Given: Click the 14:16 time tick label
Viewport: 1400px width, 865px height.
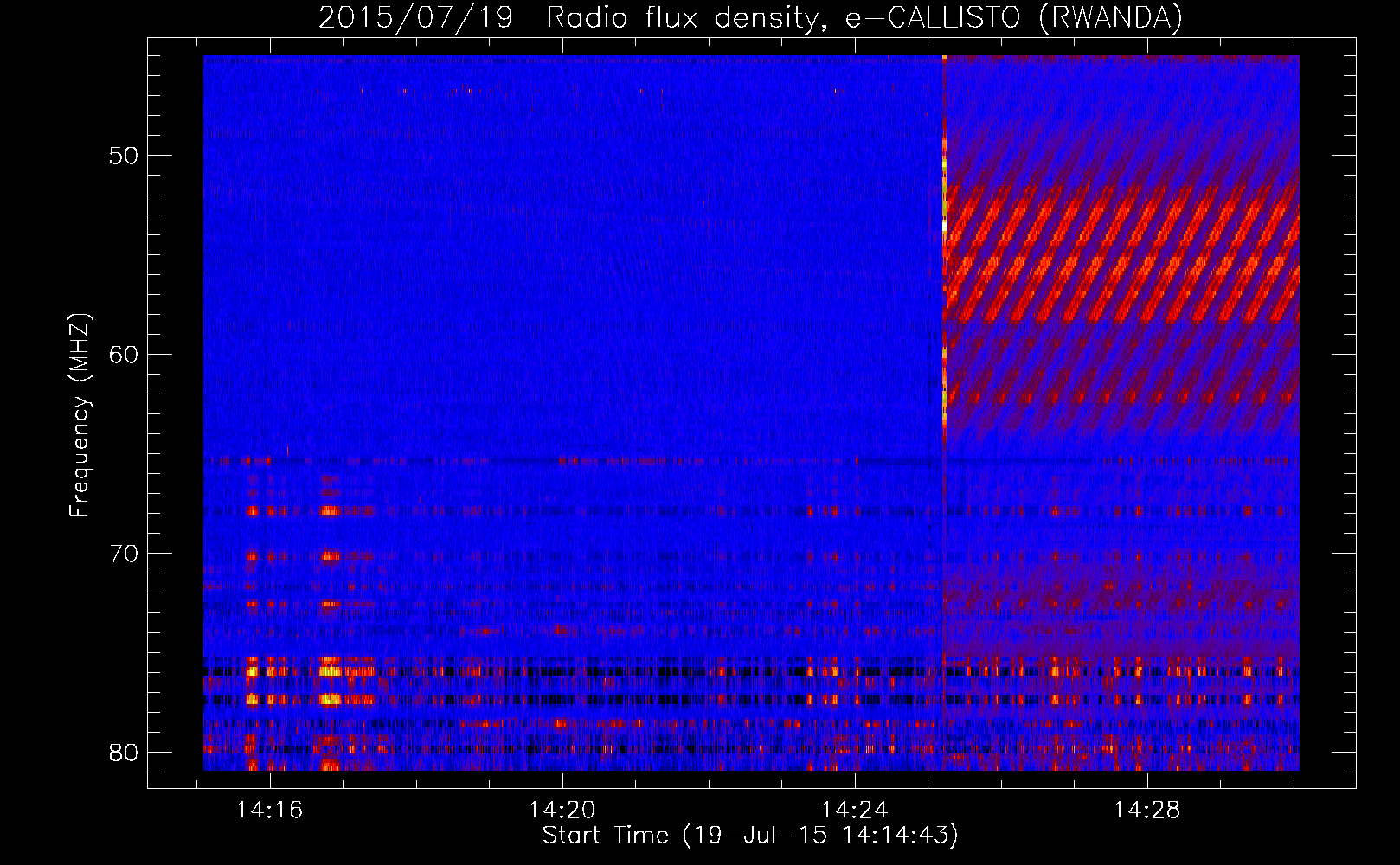Looking at the screenshot, I should point(270,811).
